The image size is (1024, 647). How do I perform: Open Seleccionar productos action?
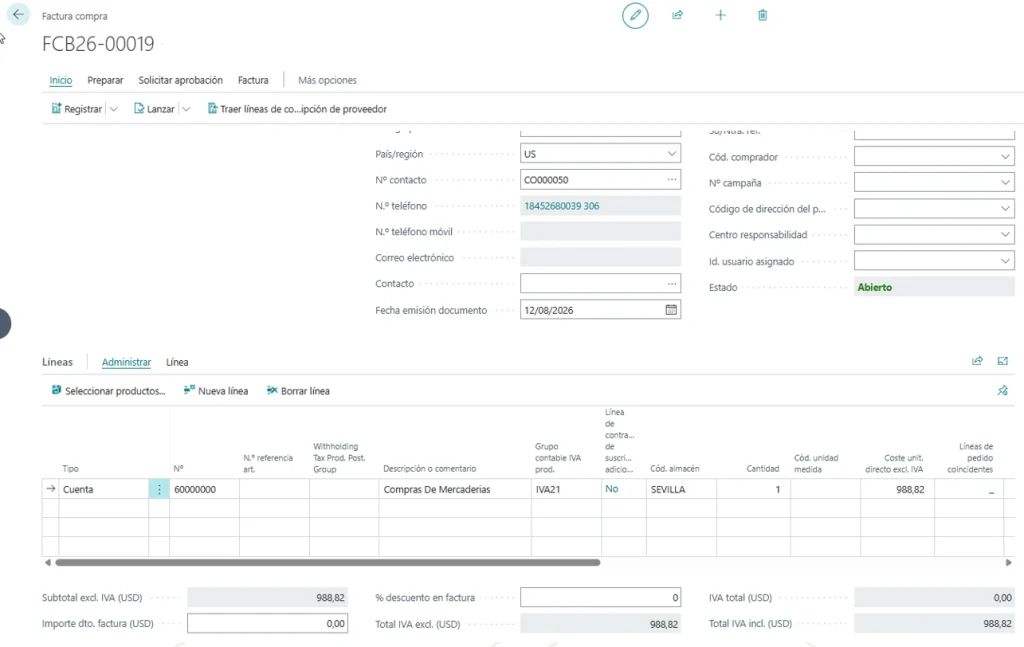108,390
